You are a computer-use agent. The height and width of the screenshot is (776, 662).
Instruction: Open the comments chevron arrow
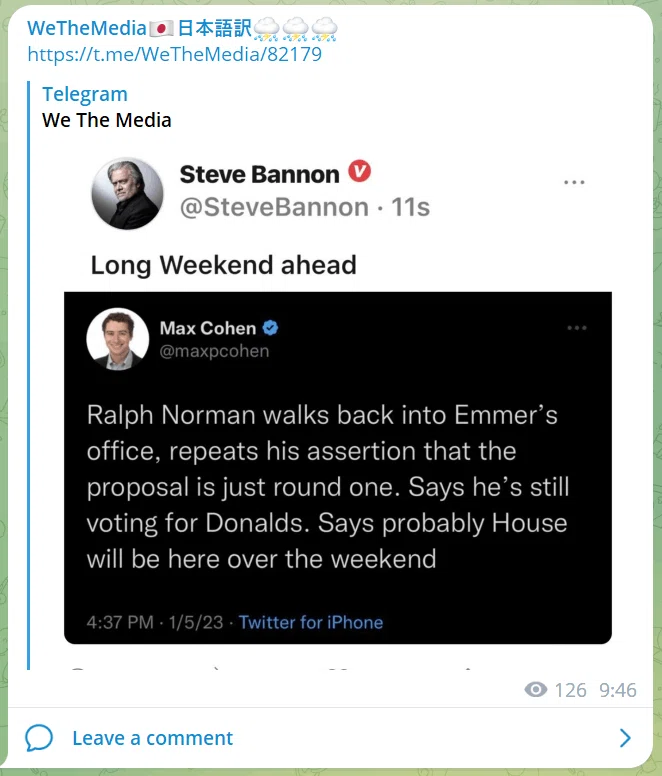(x=625, y=738)
